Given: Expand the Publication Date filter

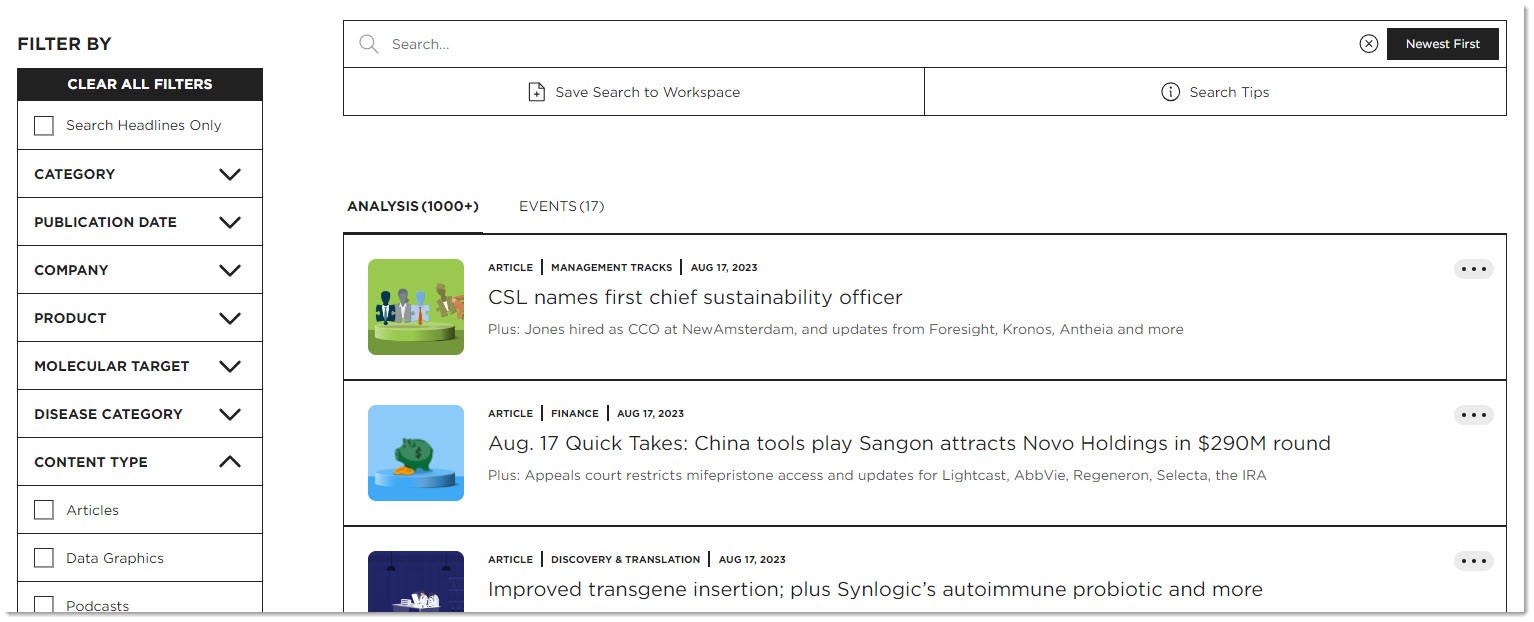Looking at the screenshot, I should point(140,222).
